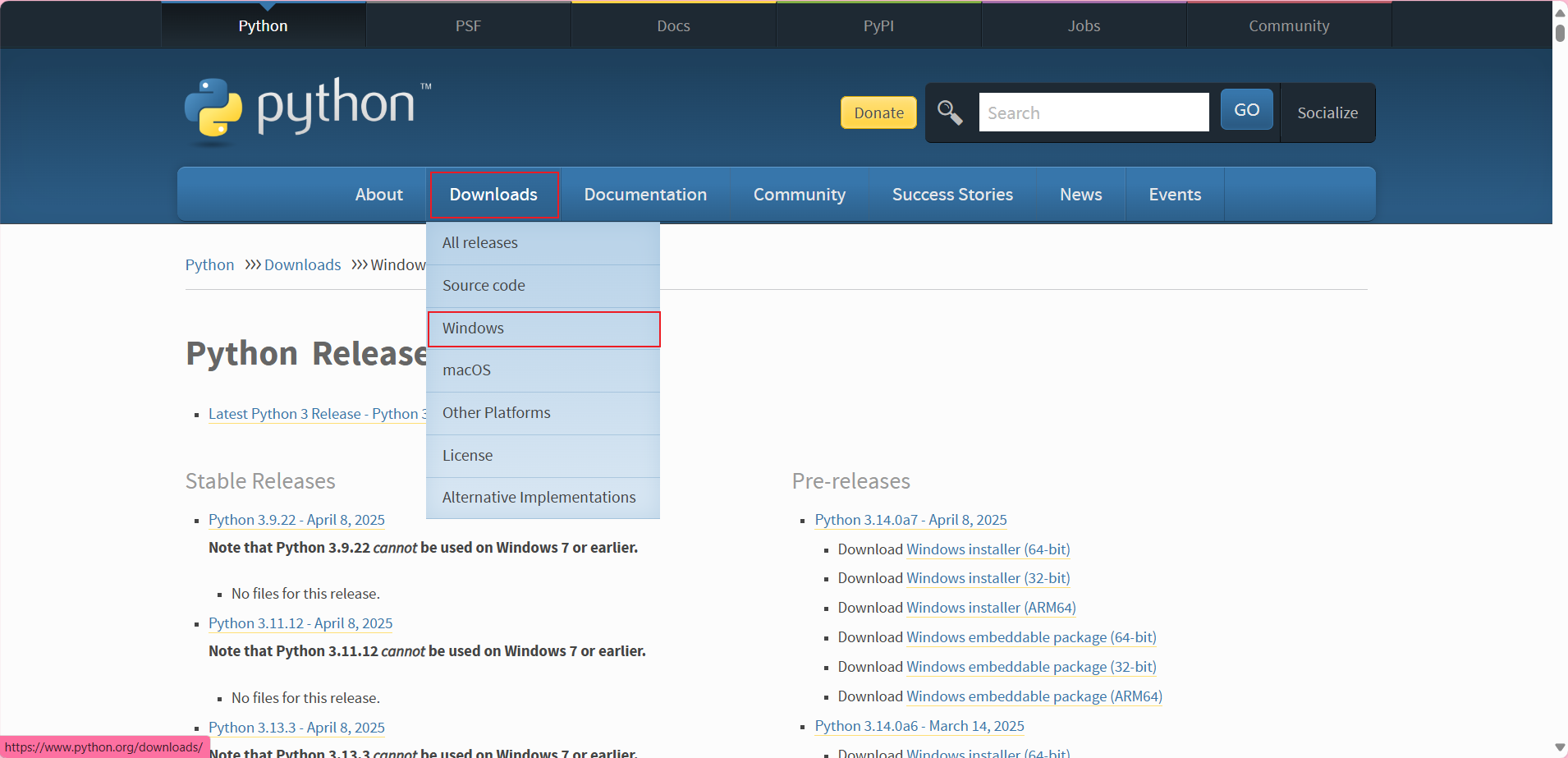
Task: Open the Python top bar tab
Action: tap(264, 25)
